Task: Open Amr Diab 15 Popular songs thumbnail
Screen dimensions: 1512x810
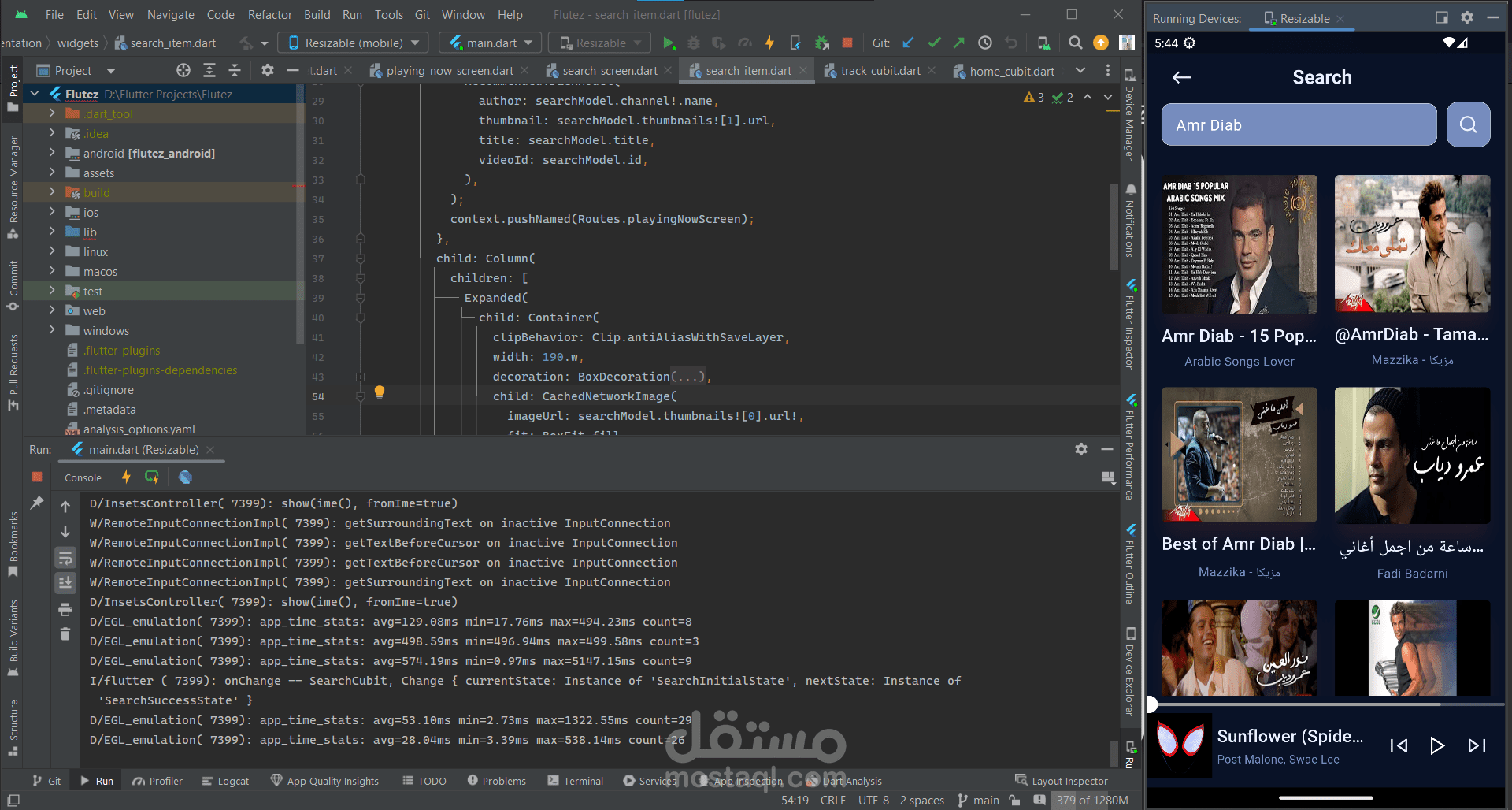Action: [x=1240, y=245]
